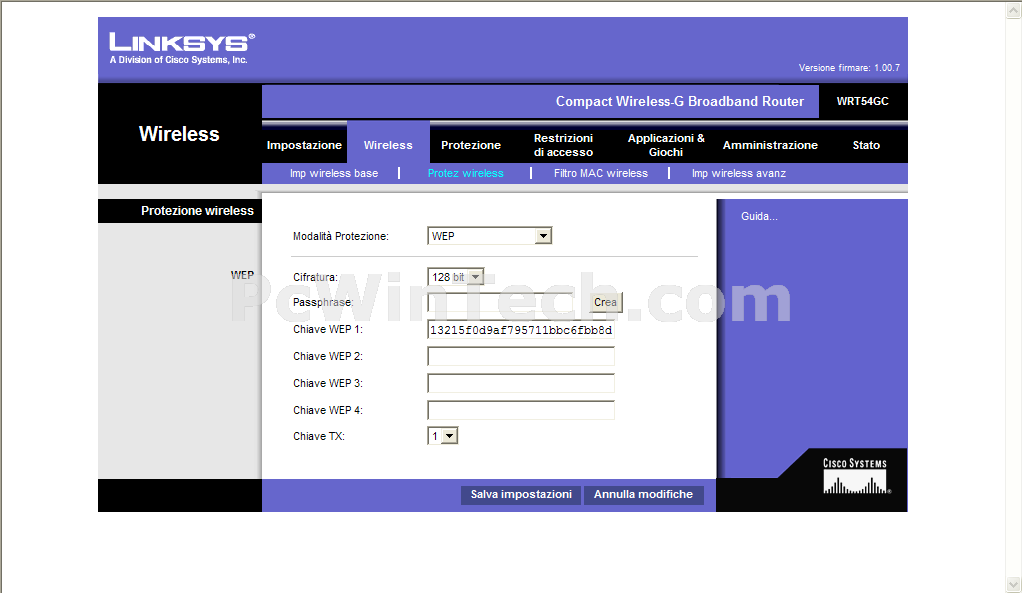
Task: Go to Restrizioni di accesso tab
Action: [x=563, y=145]
